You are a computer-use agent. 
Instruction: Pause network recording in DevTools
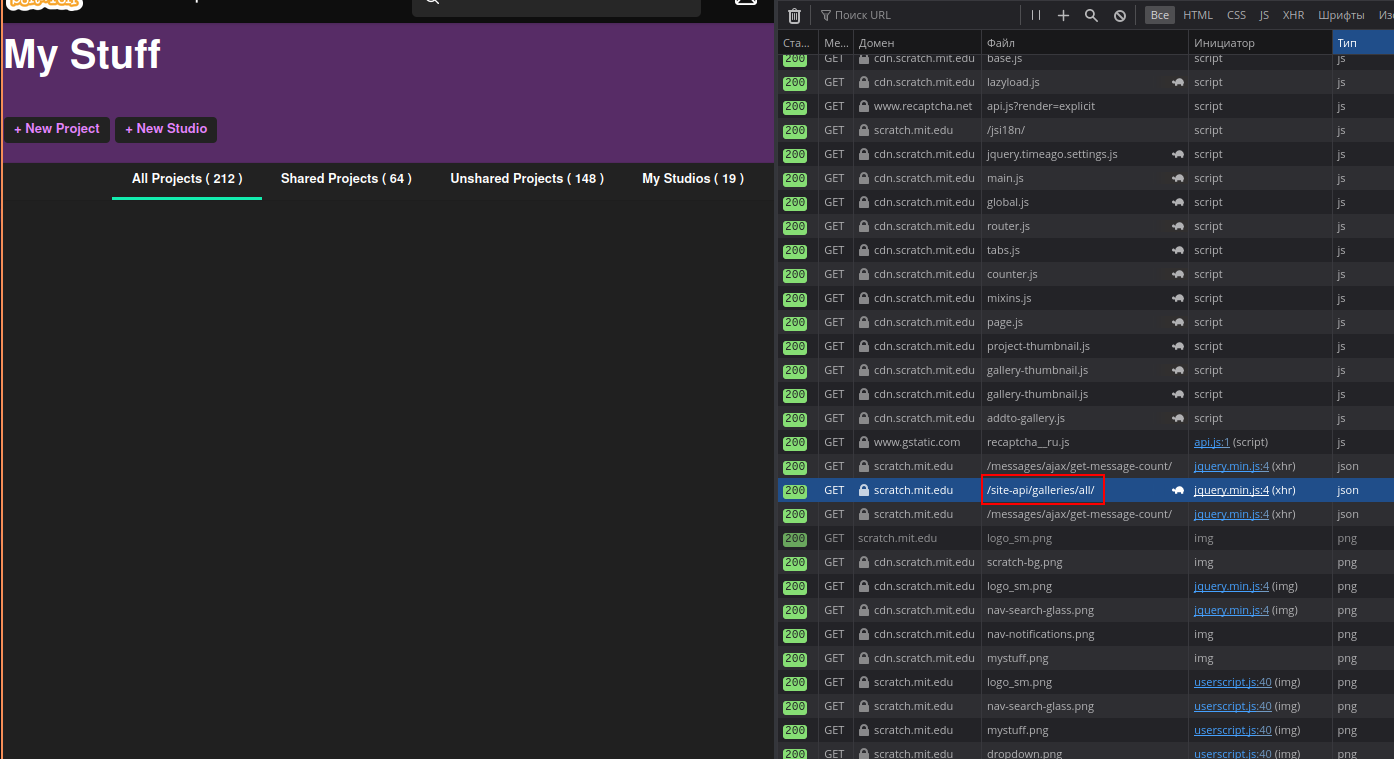pyautogui.click(x=1036, y=16)
